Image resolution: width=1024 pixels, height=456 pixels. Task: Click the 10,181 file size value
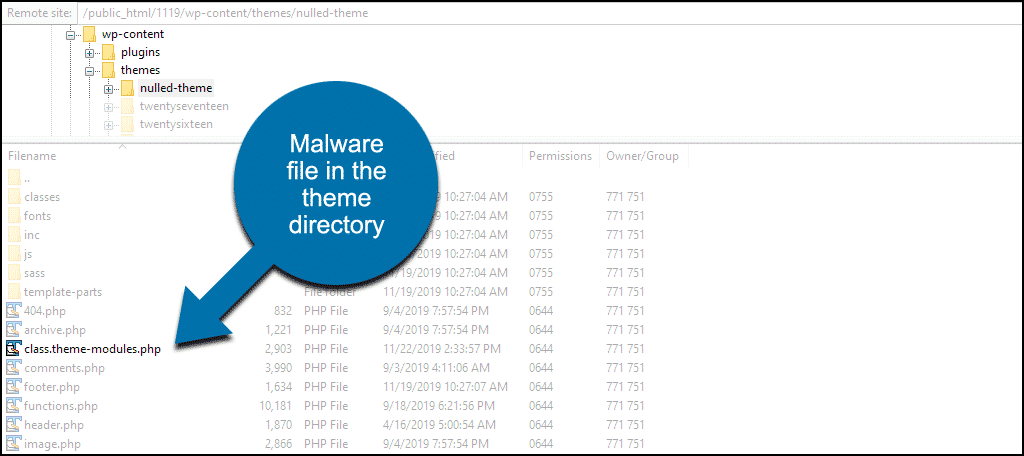[276, 406]
